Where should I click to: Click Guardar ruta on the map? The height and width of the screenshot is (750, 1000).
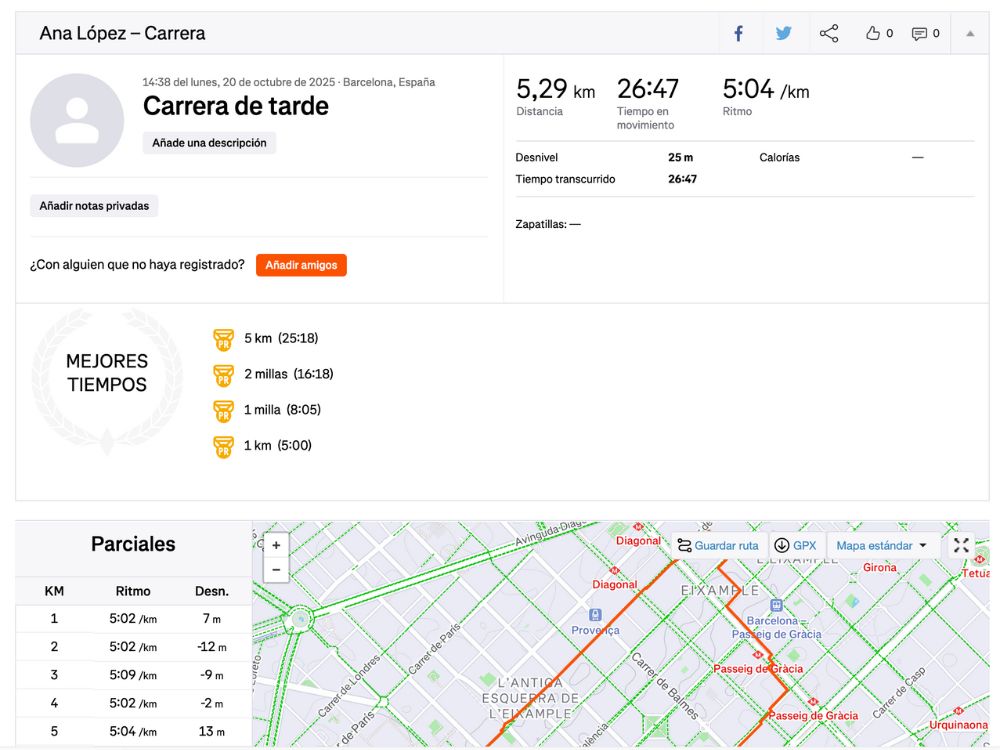tap(717, 546)
